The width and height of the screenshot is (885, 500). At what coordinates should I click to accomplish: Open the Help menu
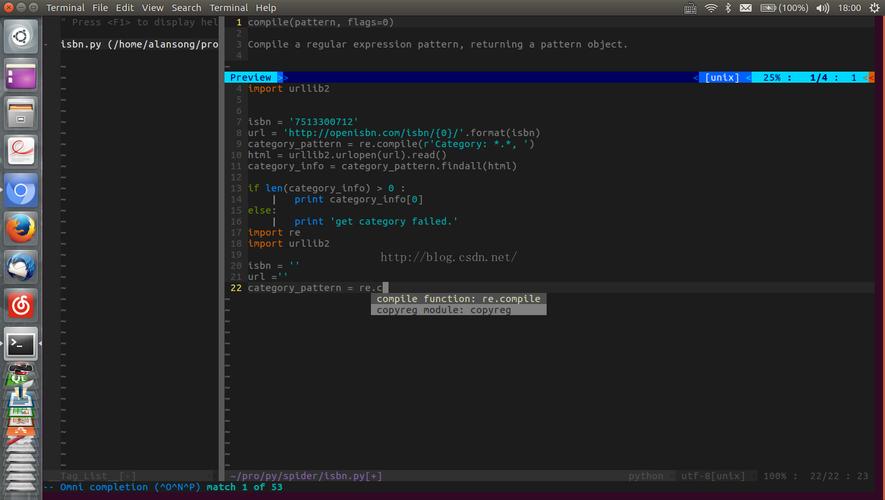(266, 8)
